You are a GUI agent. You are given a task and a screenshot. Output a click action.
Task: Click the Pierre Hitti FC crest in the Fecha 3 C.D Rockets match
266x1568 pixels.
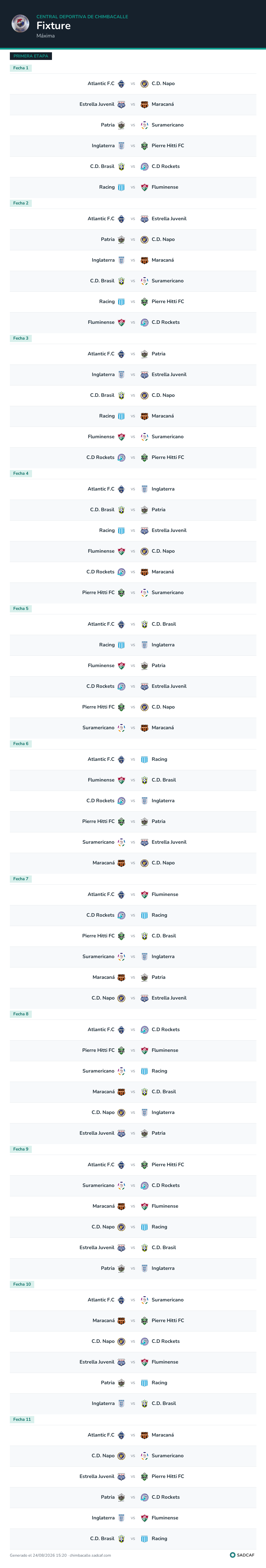tap(145, 458)
